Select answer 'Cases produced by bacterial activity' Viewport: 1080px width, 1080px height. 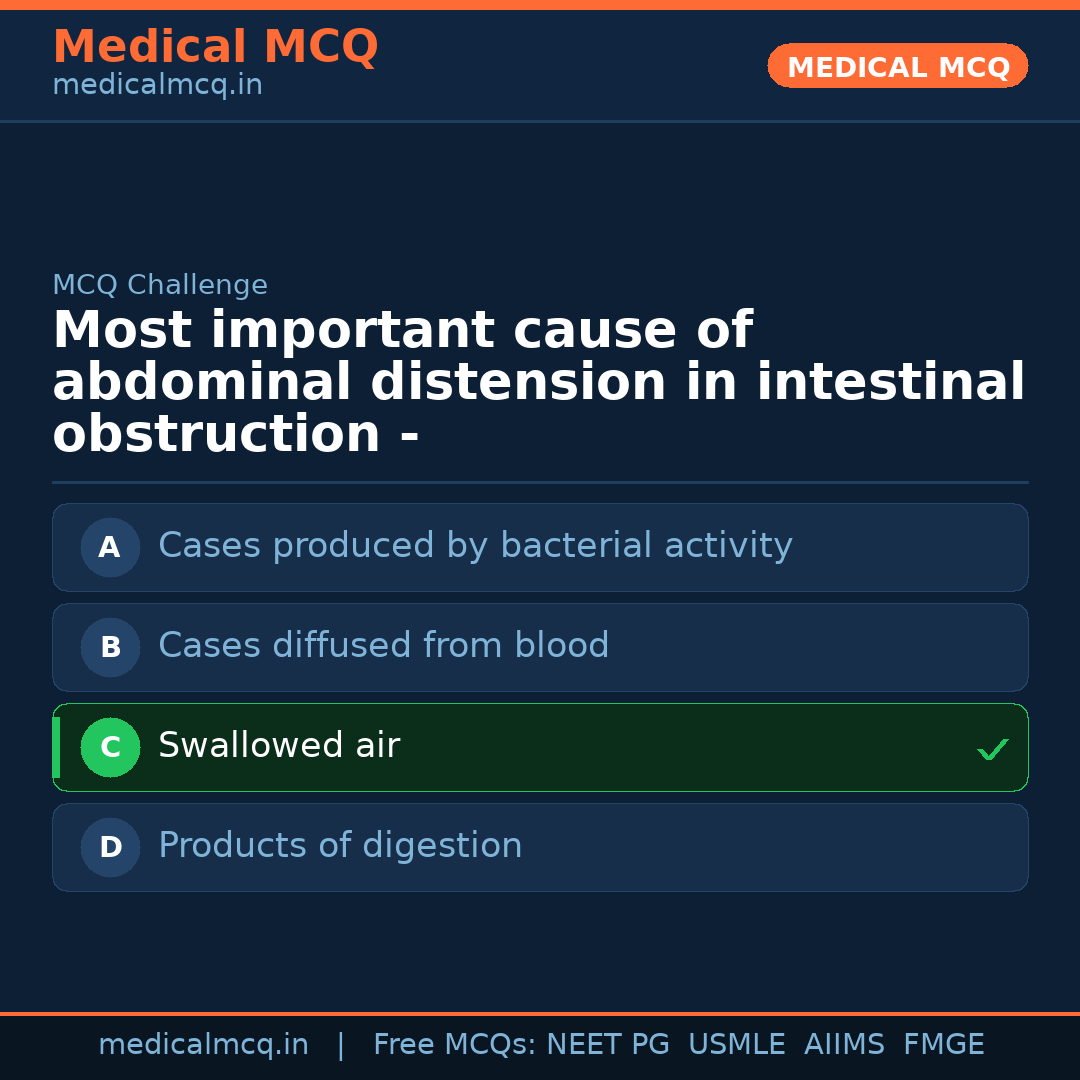click(x=475, y=546)
